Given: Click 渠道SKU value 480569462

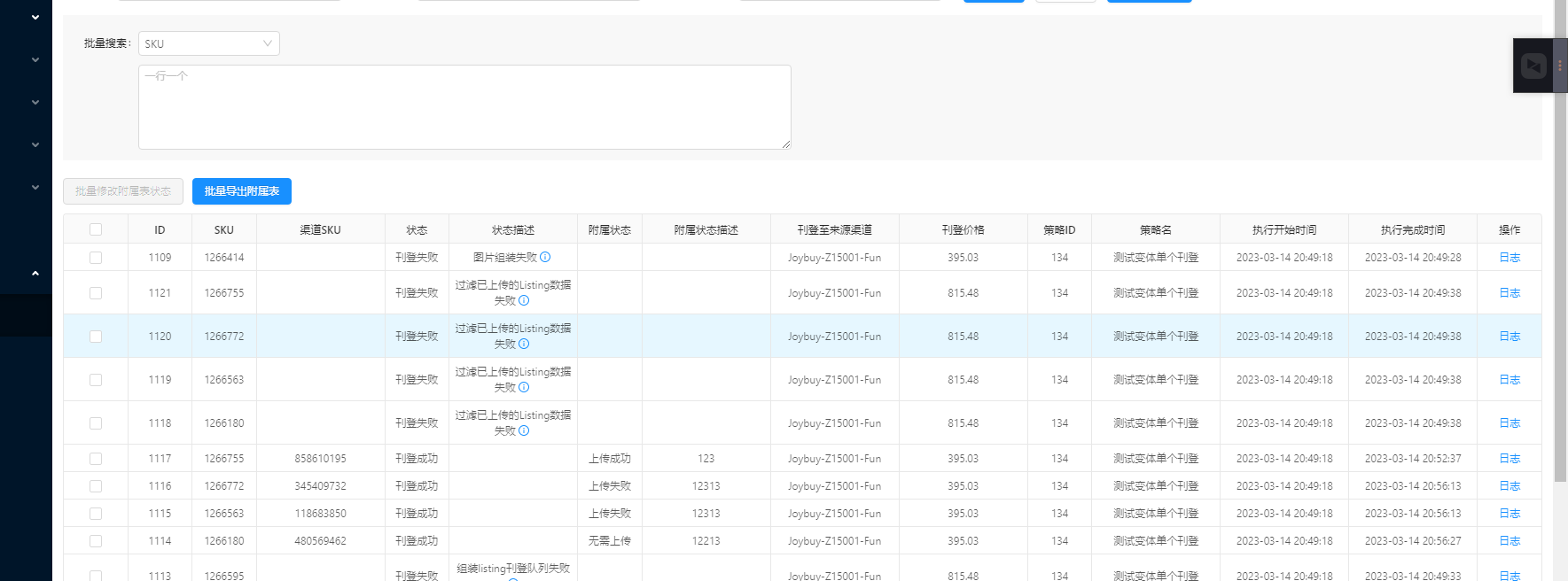Looking at the screenshot, I should click(x=321, y=541).
